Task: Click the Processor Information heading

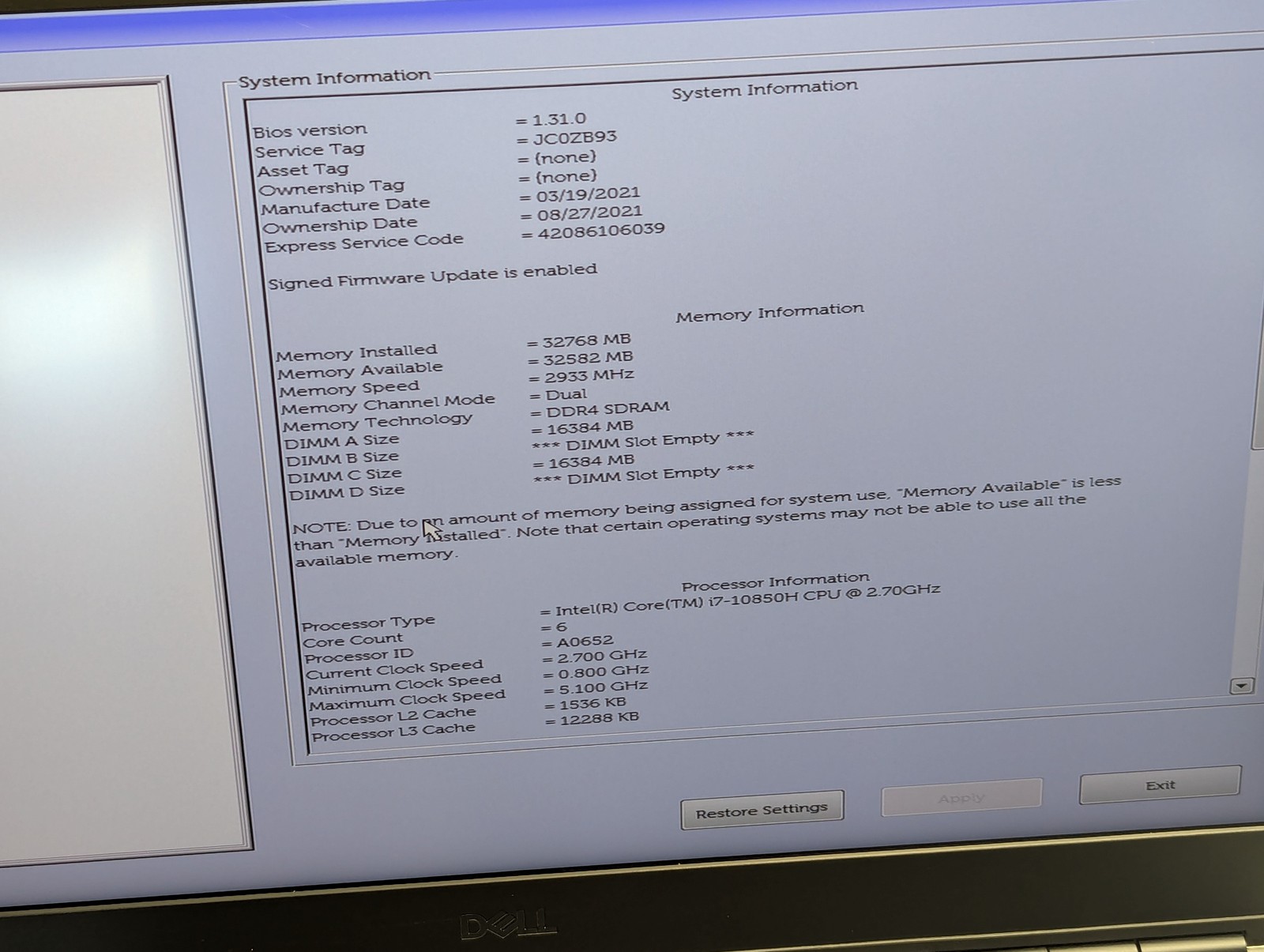Action: tap(776, 582)
